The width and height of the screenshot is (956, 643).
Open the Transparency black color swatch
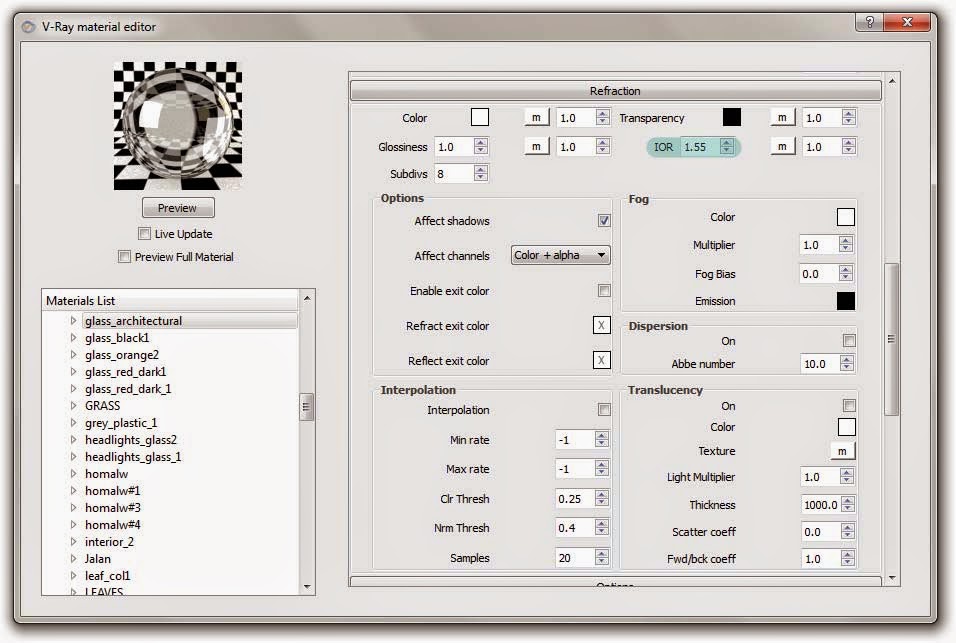(732, 117)
